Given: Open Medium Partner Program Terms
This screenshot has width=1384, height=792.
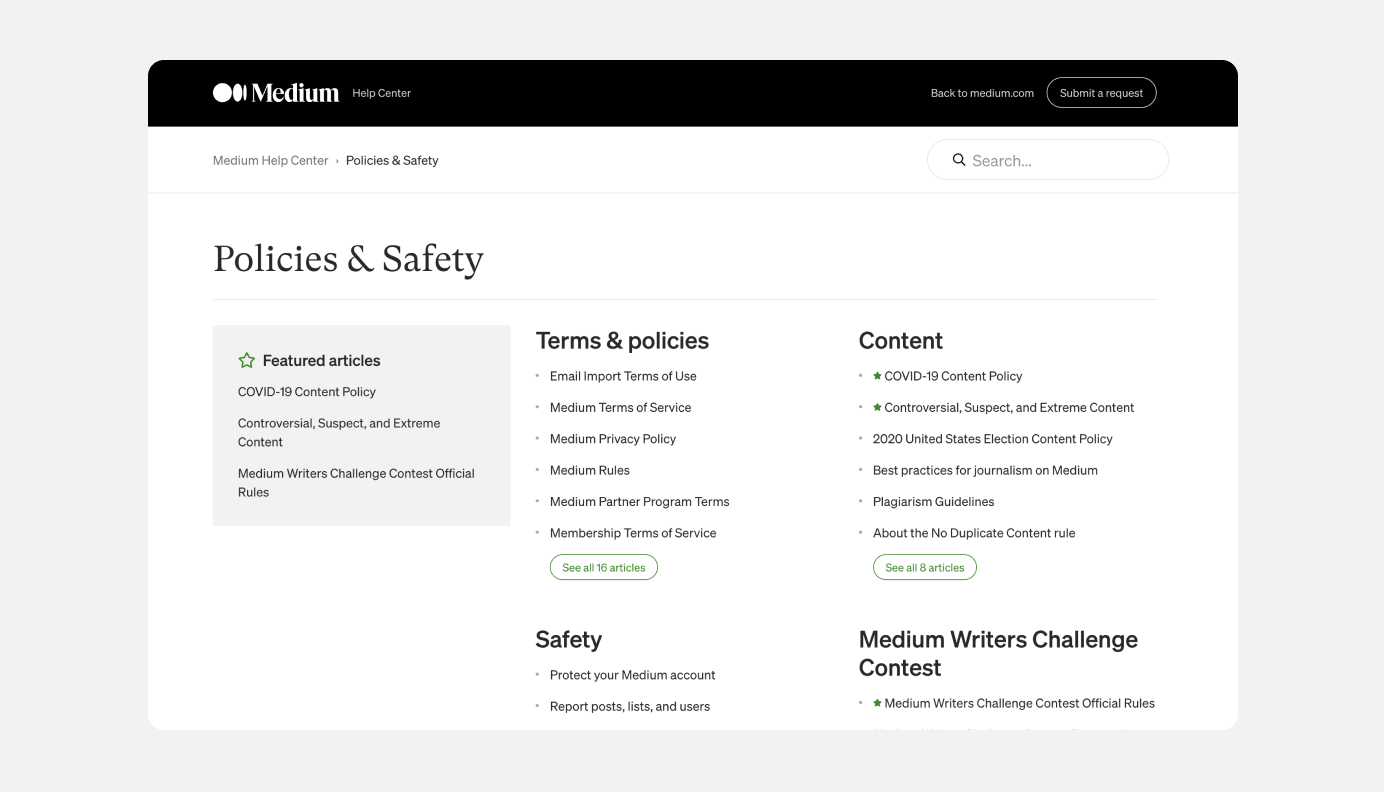Looking at the screenshot, I should [x=640, y=502].
